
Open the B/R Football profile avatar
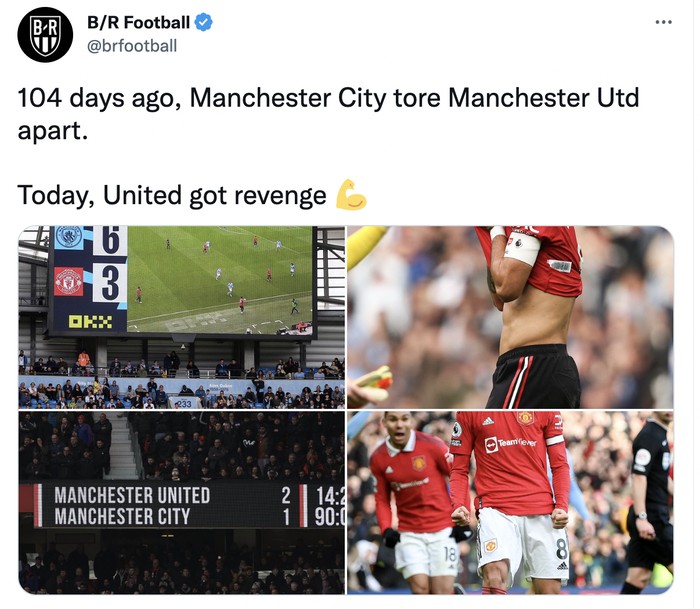(45, 34)
